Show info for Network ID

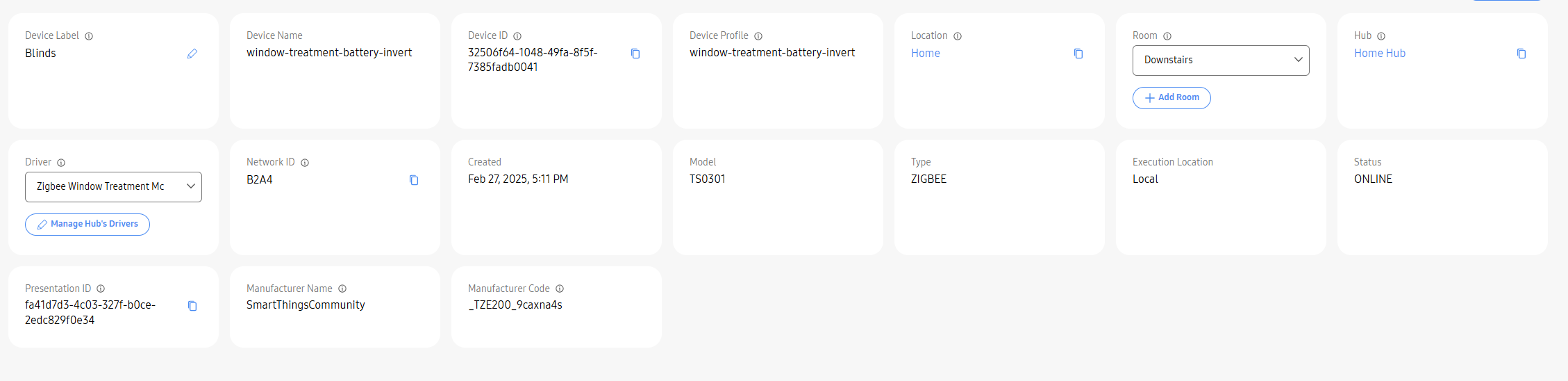click(x=305, y=163)
